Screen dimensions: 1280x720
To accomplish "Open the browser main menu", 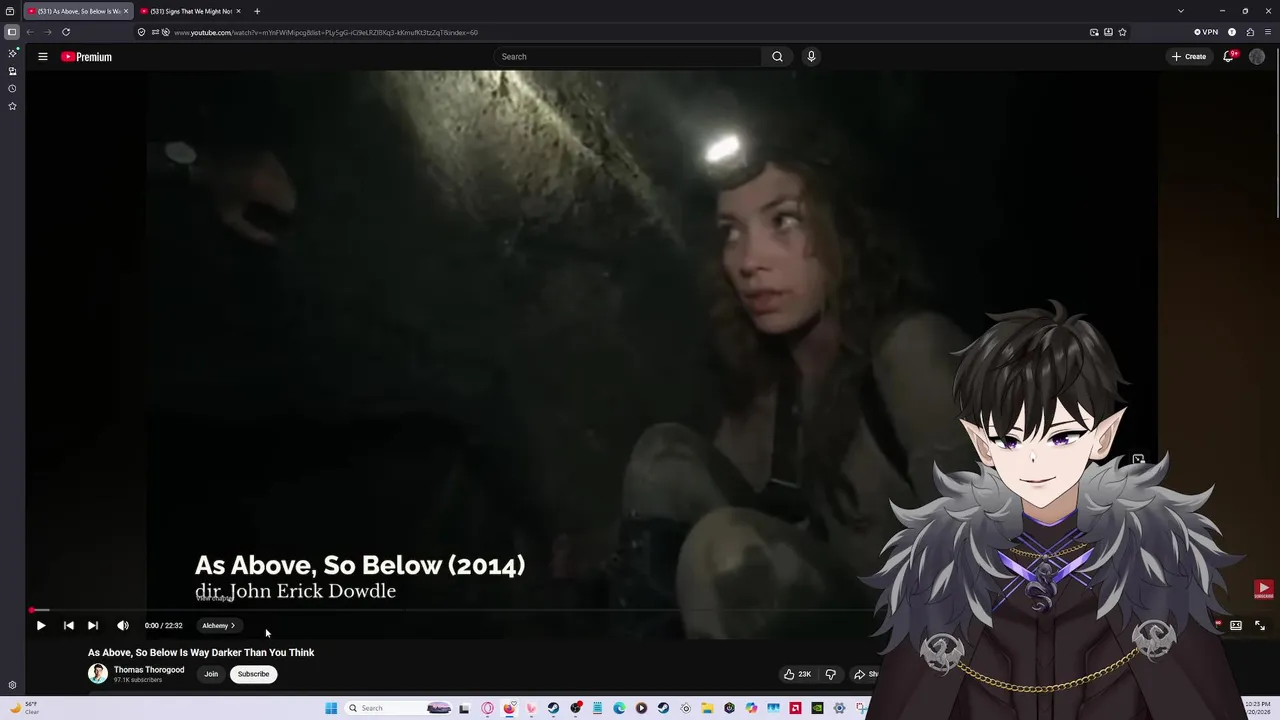I will pyautogui.click(x=1268, y=32).
